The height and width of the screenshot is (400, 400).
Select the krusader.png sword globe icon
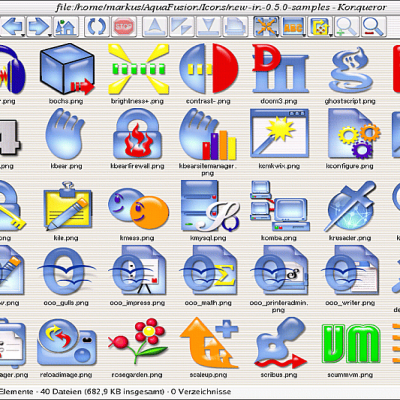coord(350,206)
